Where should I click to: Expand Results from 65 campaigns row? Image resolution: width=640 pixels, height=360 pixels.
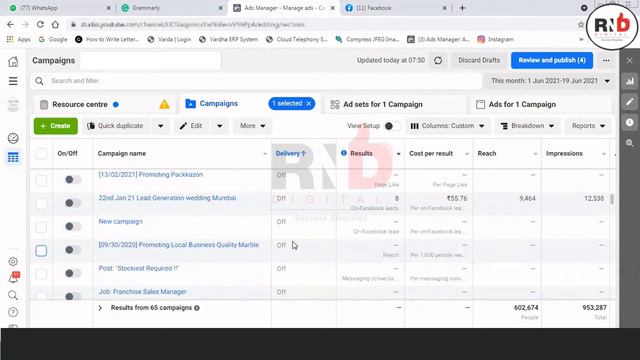click(x=100, y=308)
